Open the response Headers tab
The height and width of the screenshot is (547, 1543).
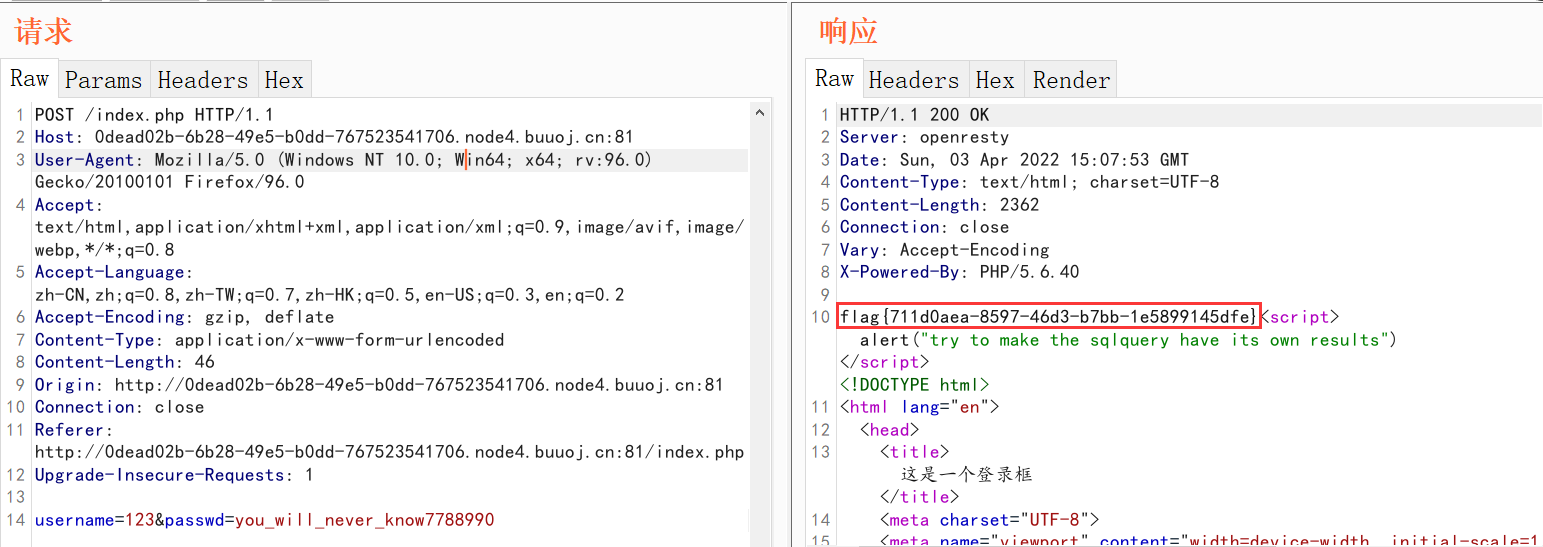(914, 80)
